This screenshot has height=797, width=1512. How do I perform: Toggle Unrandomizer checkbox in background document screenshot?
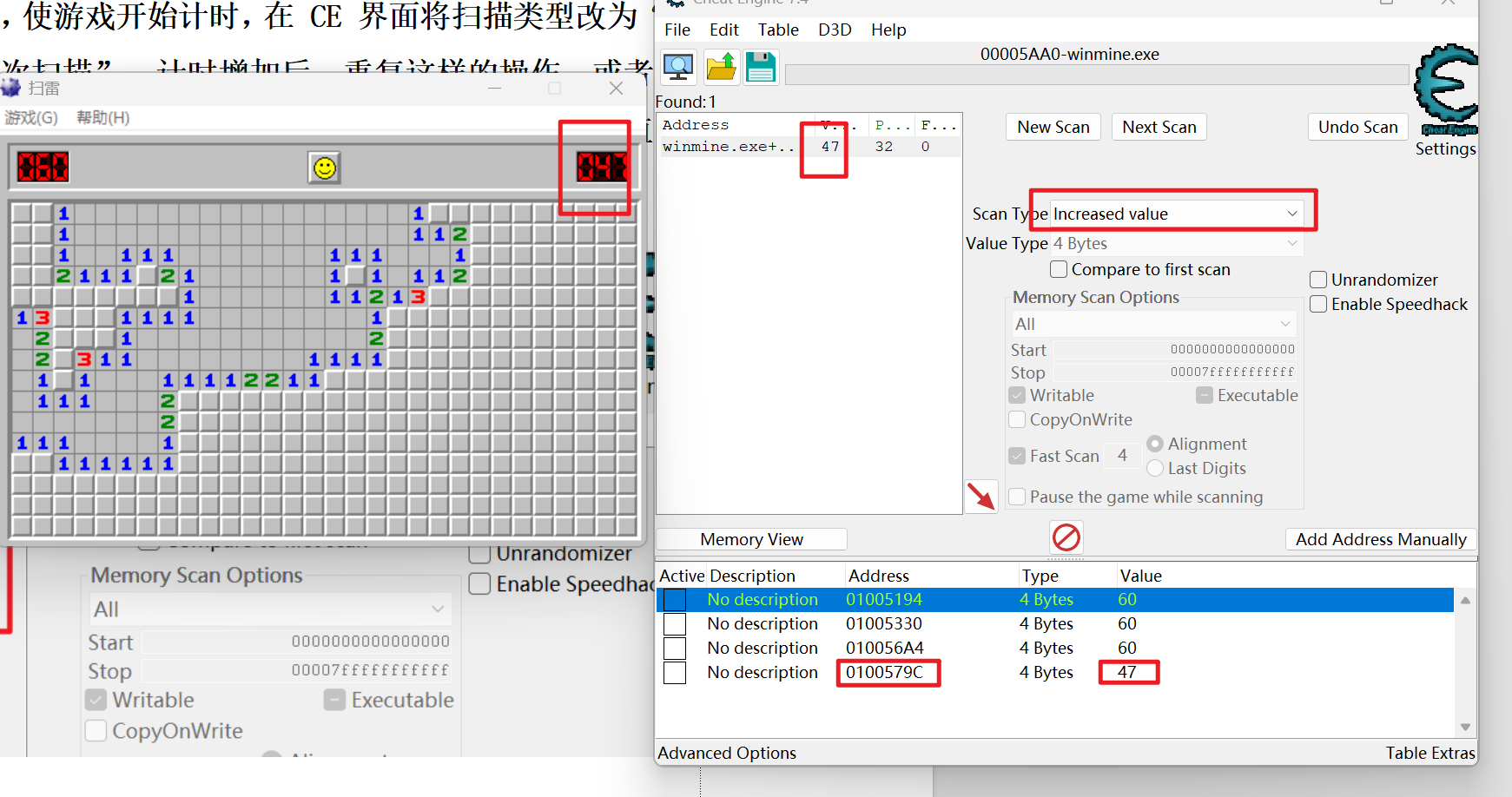click(480, 553)
